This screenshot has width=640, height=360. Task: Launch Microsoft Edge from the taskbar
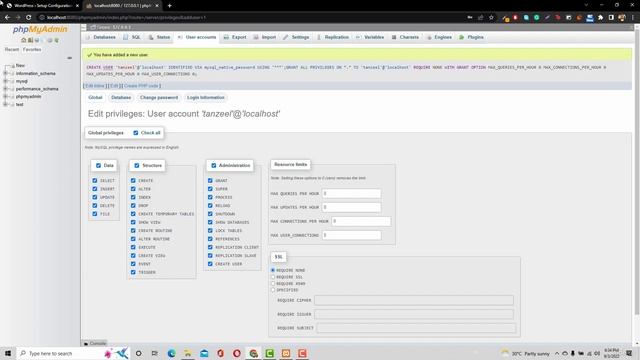171,353
